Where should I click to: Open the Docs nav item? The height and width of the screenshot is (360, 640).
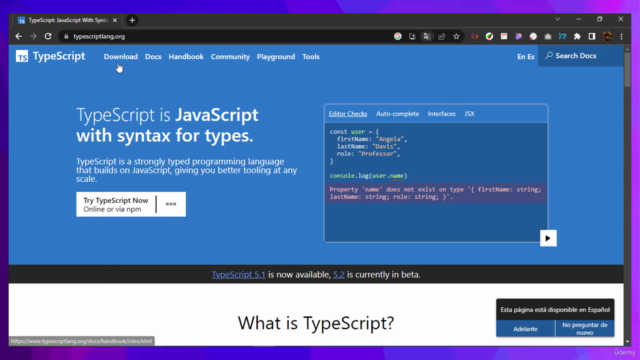point(153,57)
